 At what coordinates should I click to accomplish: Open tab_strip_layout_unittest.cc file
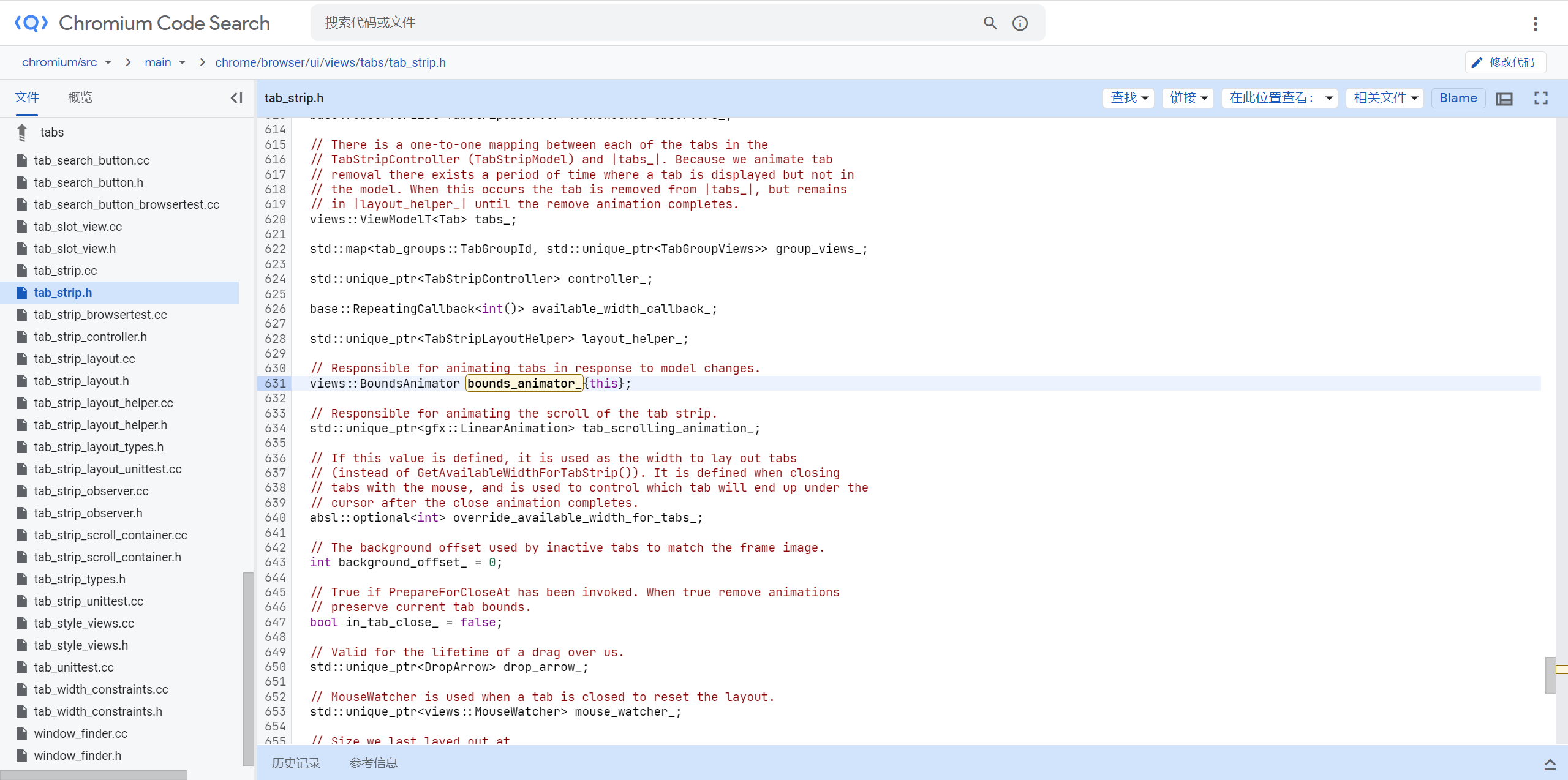click(x=107, y=469)
